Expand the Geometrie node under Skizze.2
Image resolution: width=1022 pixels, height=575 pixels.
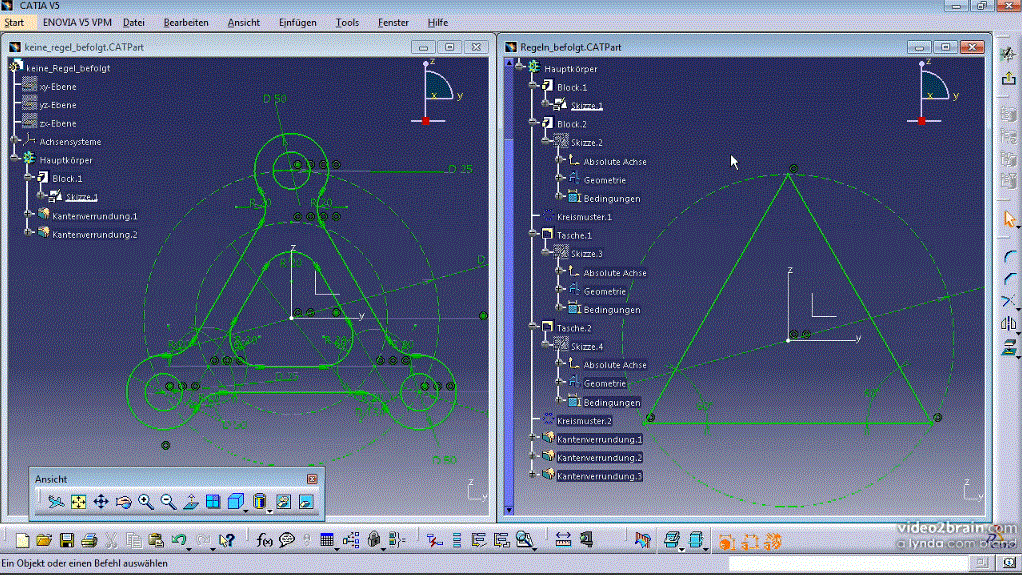click(559, 178)
